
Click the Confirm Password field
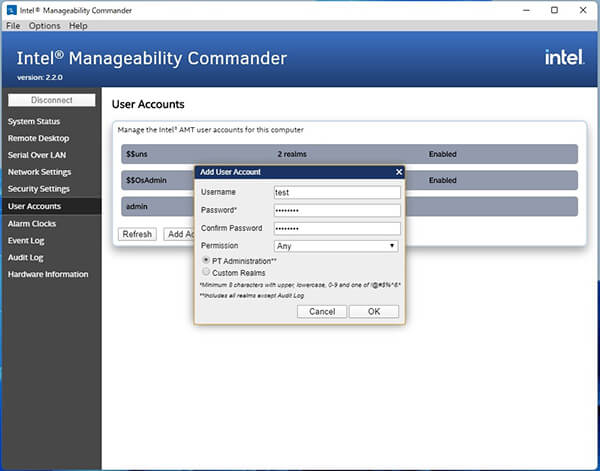point(337,228)
